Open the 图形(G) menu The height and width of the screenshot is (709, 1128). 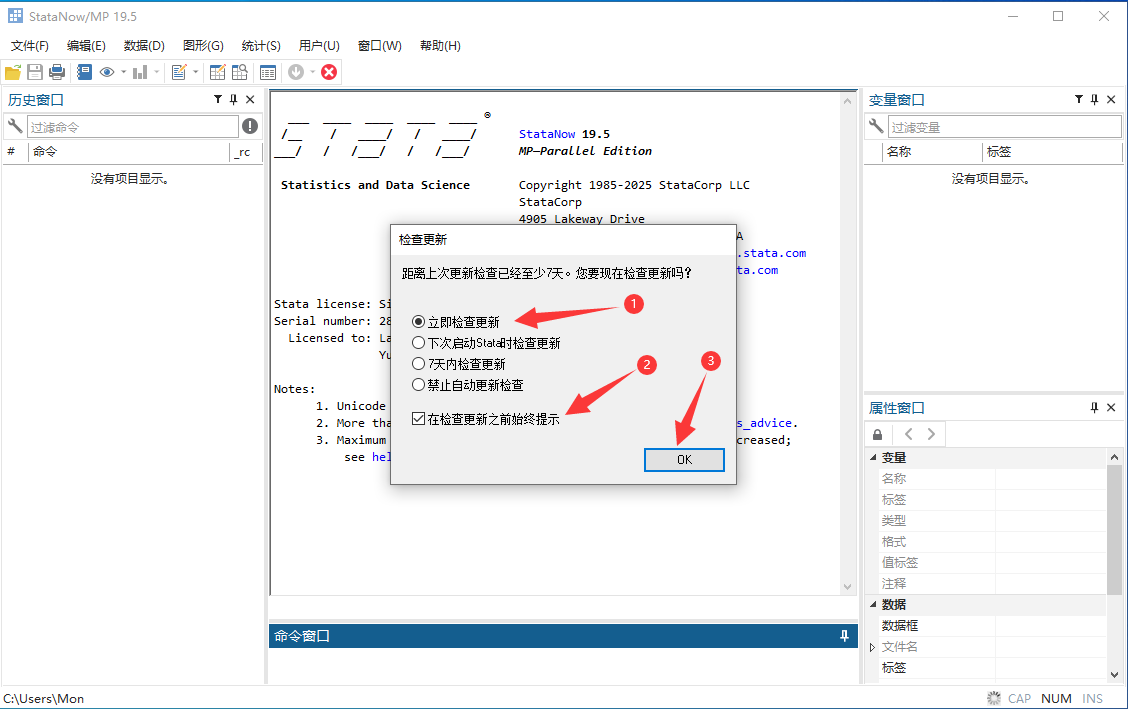tap(204, 45)
